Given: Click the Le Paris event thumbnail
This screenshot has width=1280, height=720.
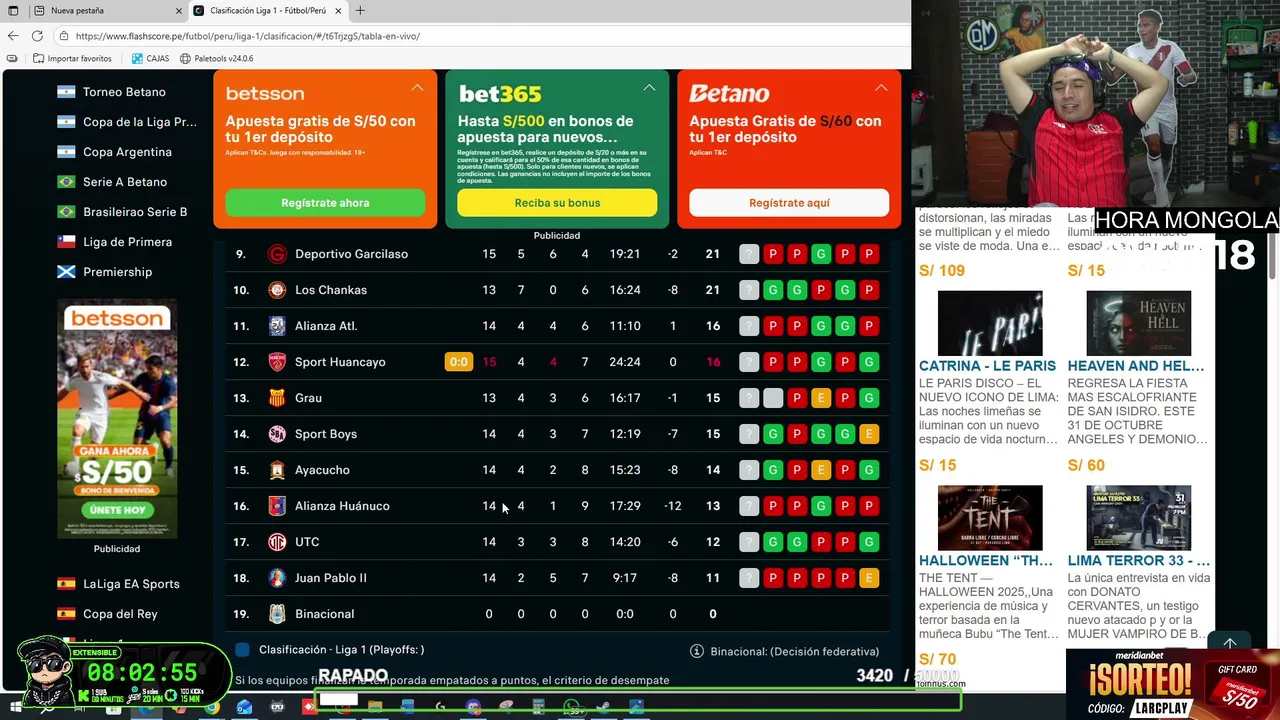Looking at the screenshot, I should [990, 323].
